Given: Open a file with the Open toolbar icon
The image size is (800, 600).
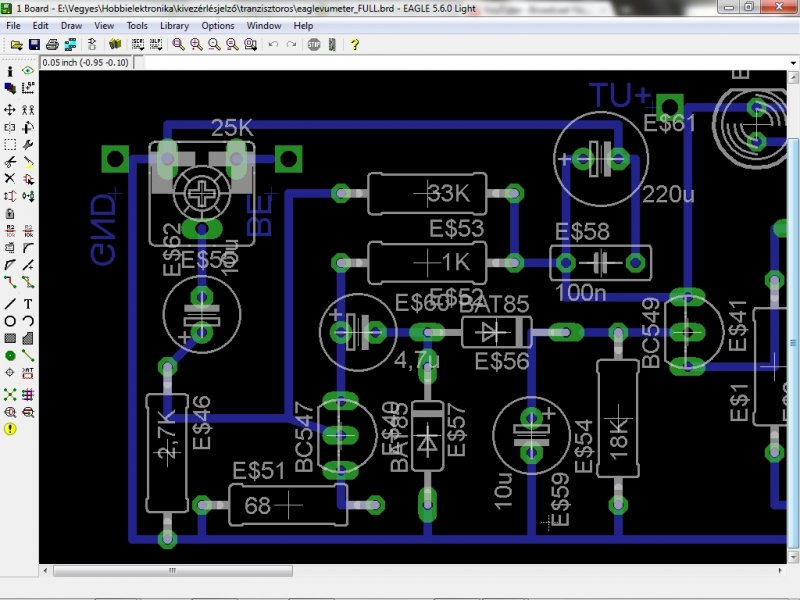Looking at the screenshot, I should (16, 45).
